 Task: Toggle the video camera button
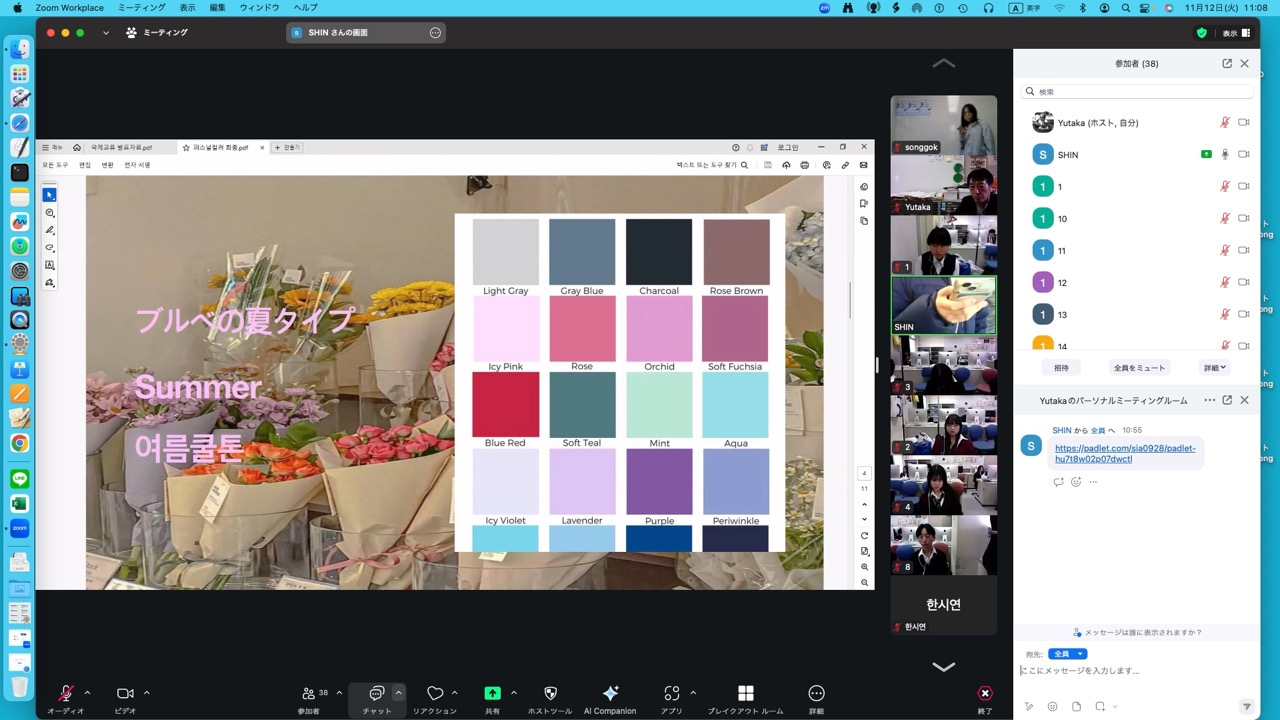[x=125, y=693]
